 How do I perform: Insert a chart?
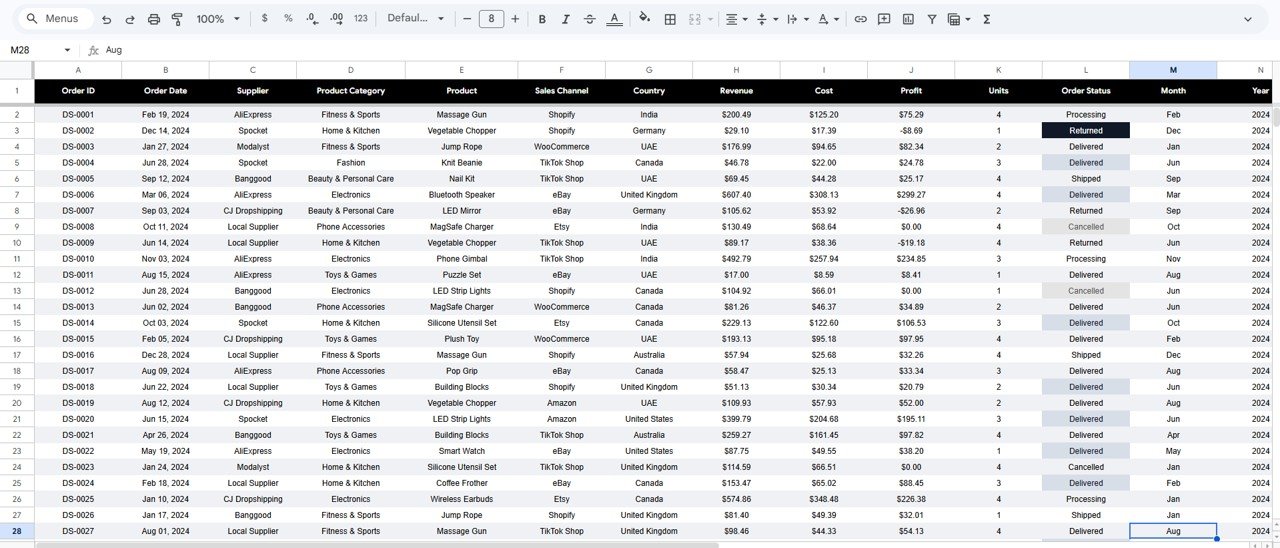908,19
